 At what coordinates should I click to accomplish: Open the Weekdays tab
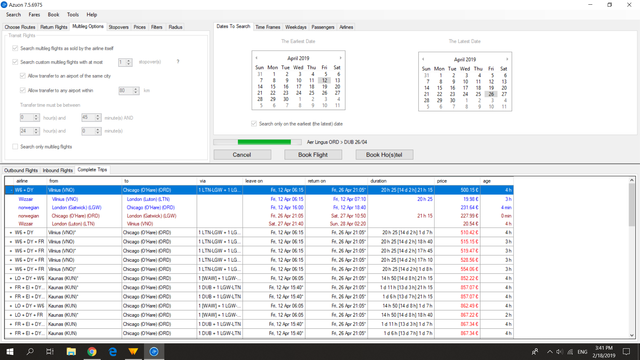pos(296,27)
